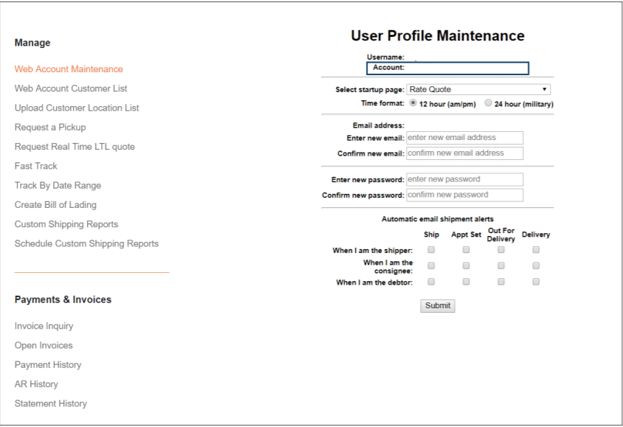Screen dimensions: 623x427
Task: Select the 12 hour (am/pm) time format
Action: click(x=413, y=103)
